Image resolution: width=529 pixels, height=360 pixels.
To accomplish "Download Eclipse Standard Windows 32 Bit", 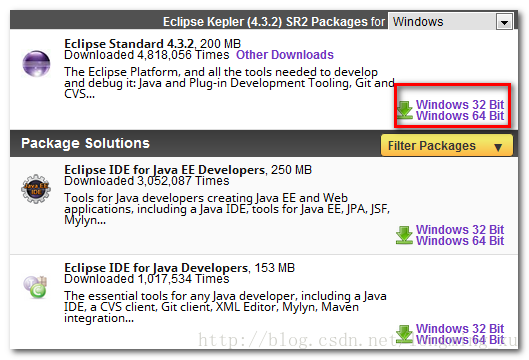I will click(x=460, y=105).
